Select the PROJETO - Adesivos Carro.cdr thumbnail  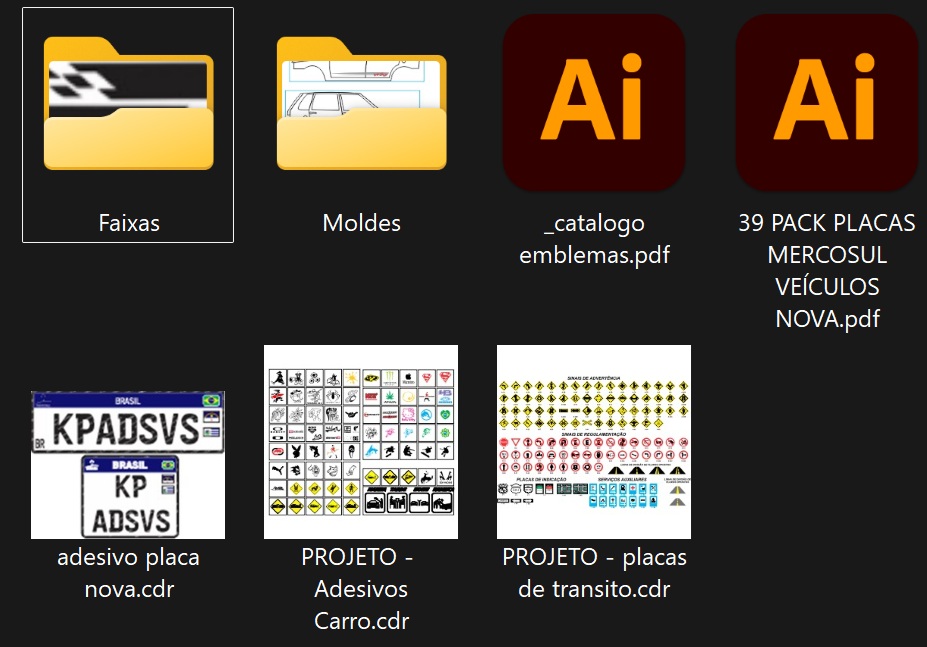point(361,442)
